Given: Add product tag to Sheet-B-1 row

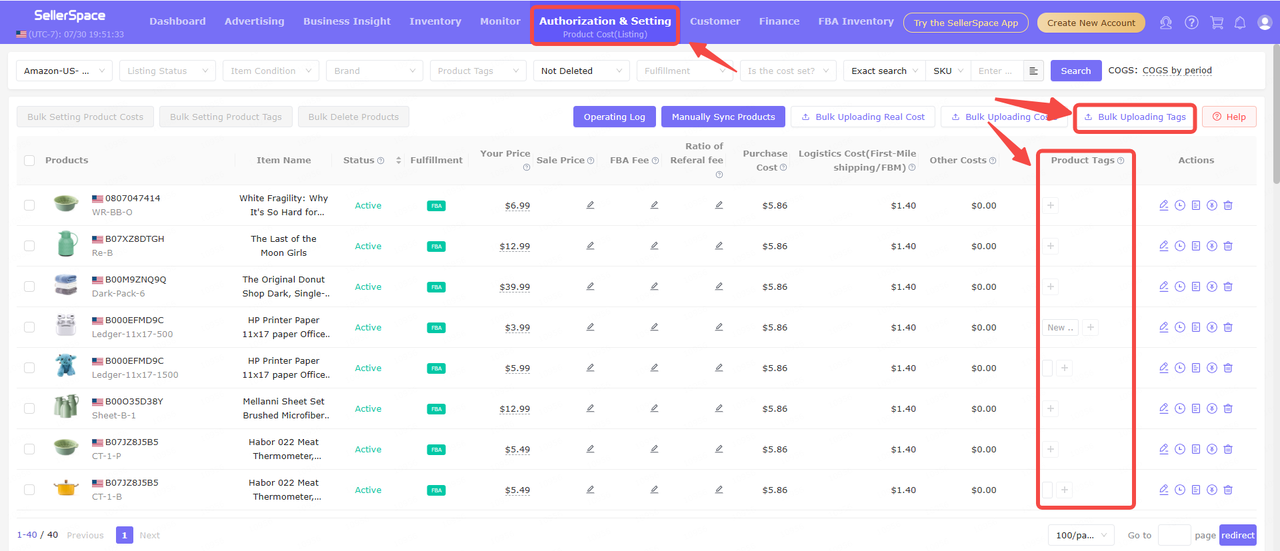Looking at the screenshot, I should (1050, 409).
